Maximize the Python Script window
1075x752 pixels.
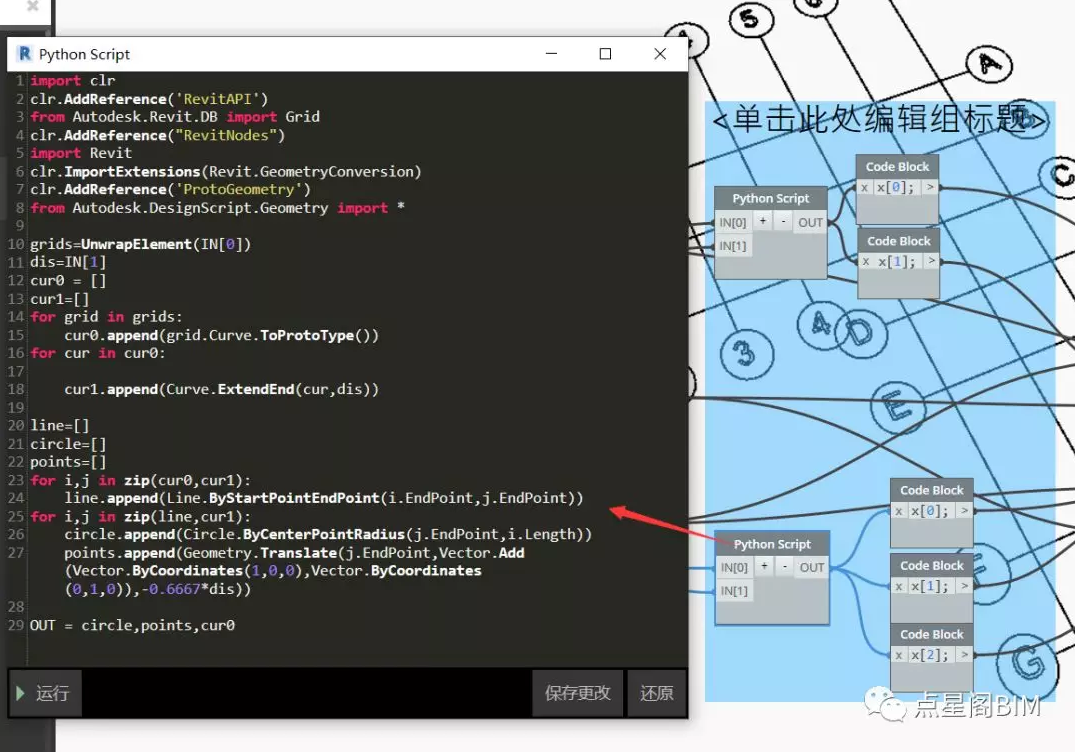[605, 53]
